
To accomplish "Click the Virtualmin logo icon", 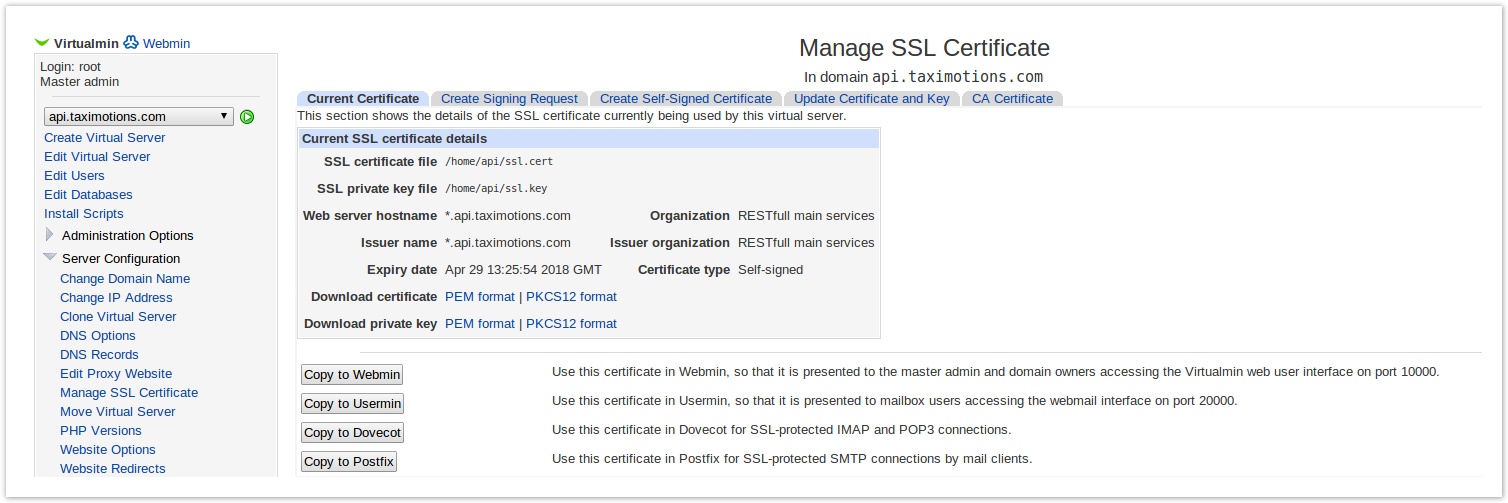I will point(41,43).
